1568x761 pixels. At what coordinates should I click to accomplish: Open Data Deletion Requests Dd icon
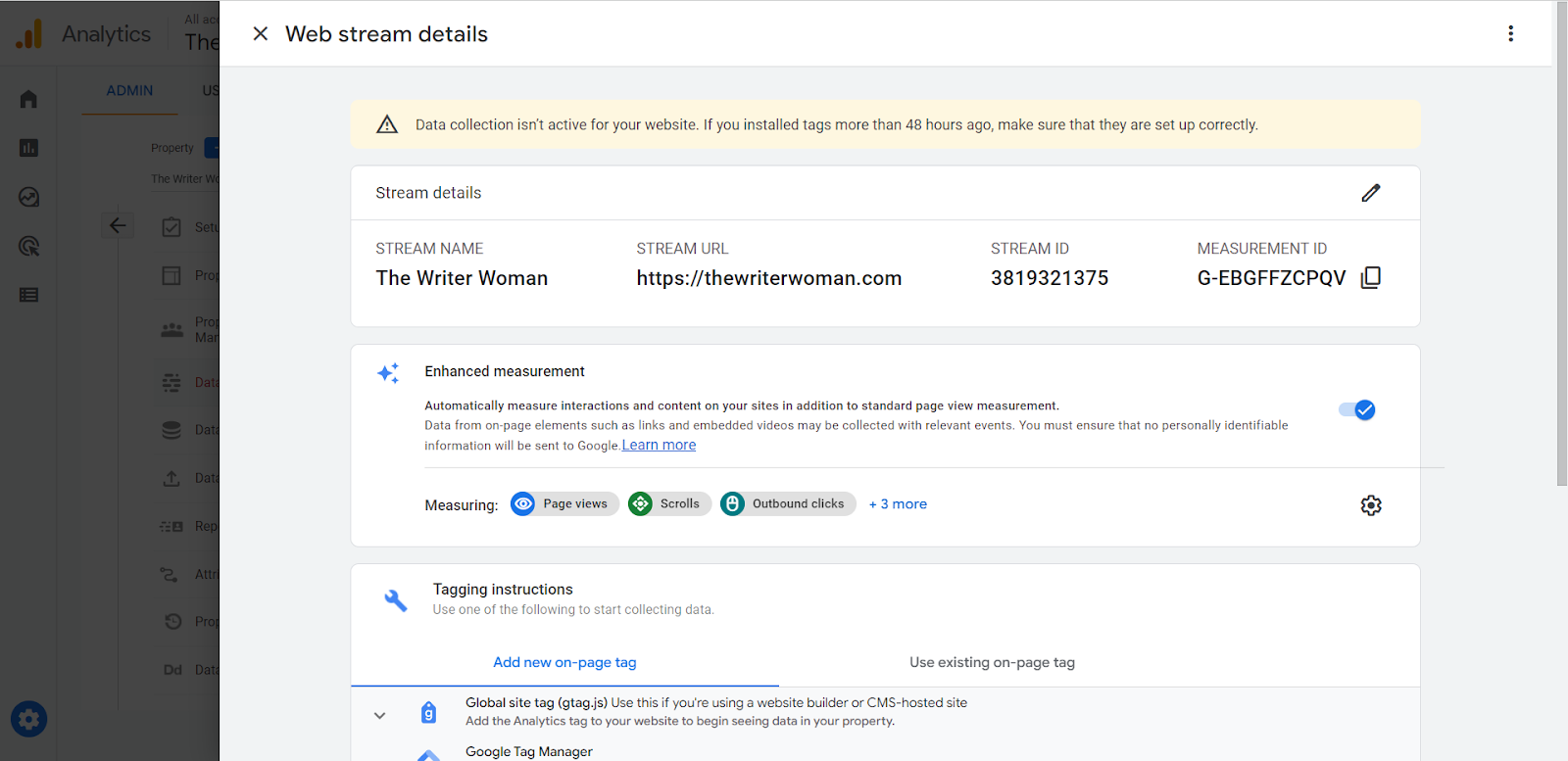(x=172, y=670)
